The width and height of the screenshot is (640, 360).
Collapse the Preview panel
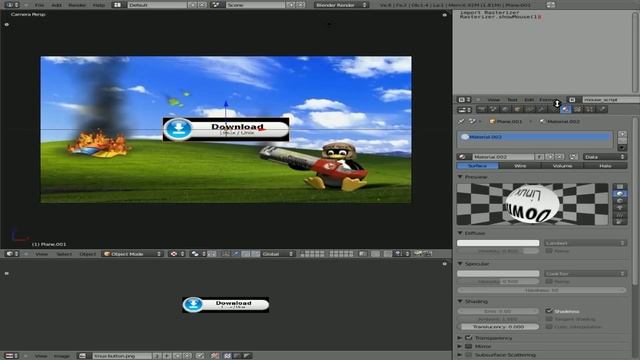click(460, 177)
